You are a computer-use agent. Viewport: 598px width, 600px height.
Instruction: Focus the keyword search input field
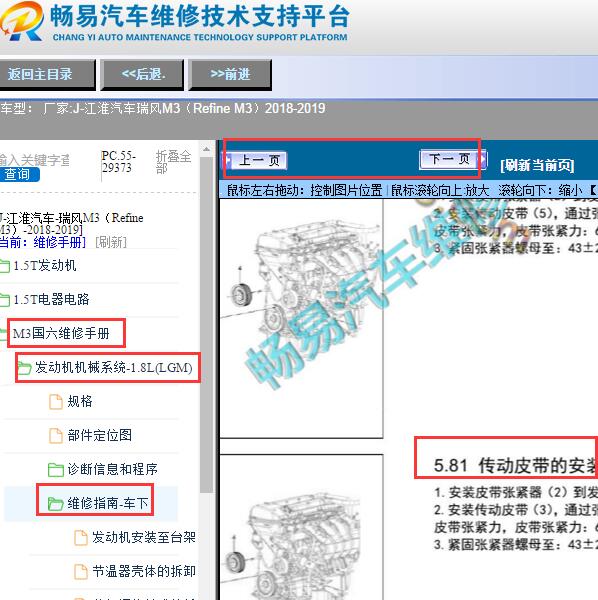34,160
